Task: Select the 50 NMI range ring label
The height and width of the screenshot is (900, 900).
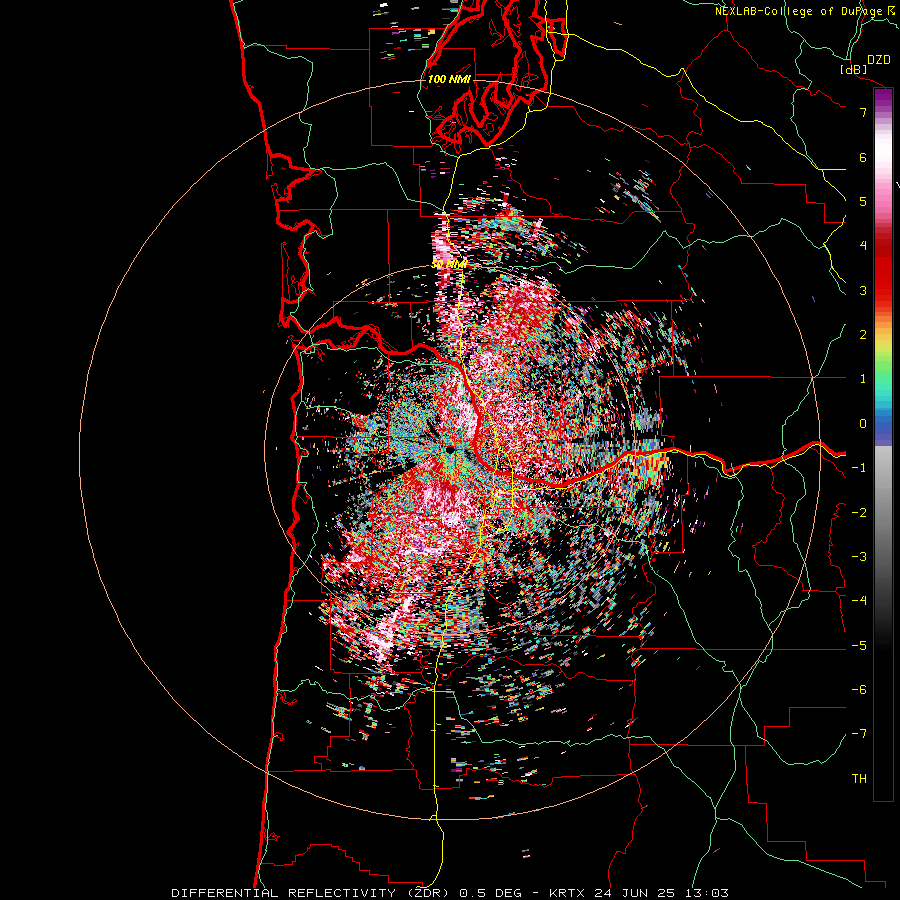Action: 449,265
